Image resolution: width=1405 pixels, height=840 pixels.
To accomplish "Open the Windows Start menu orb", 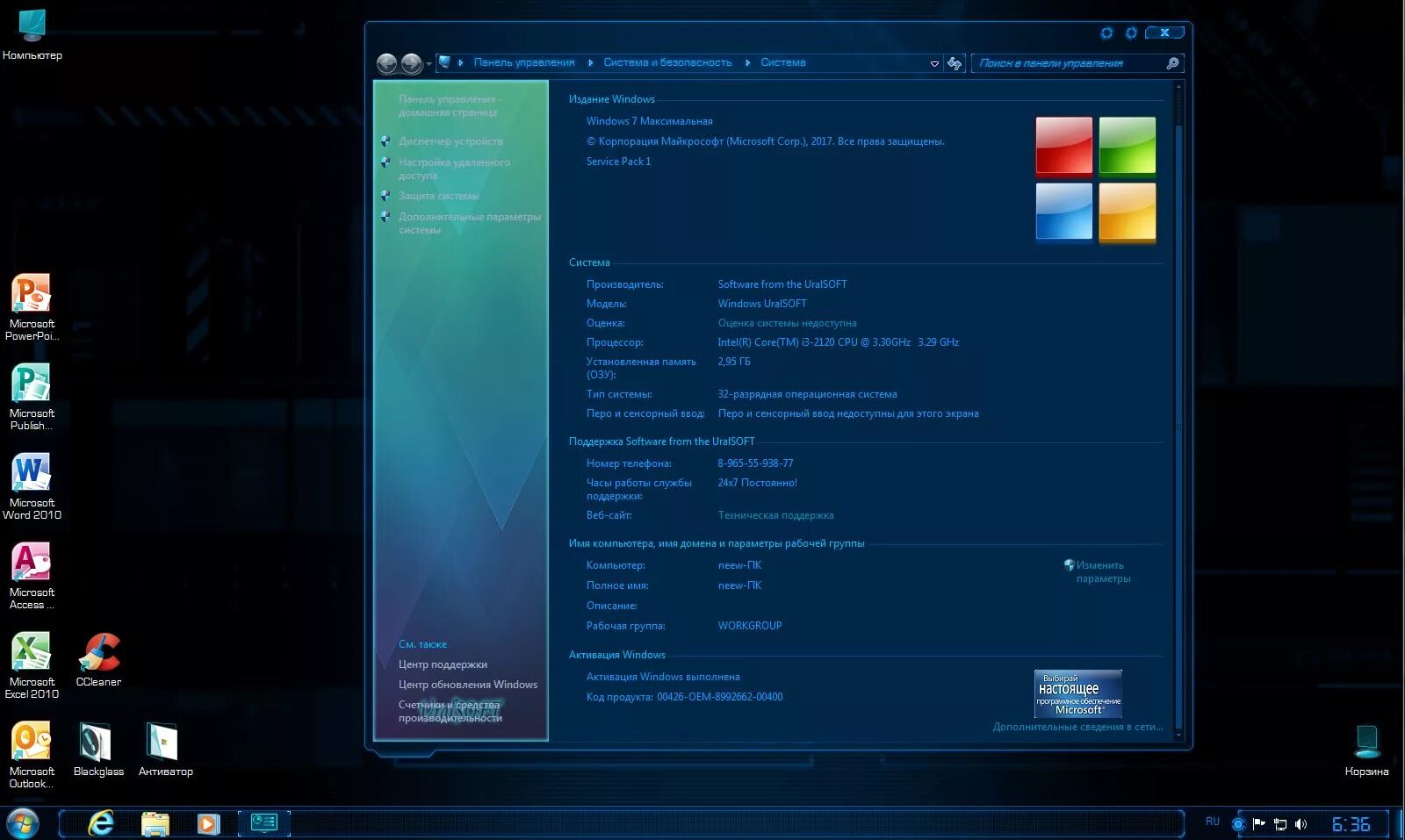I will (x=22, y=824).
